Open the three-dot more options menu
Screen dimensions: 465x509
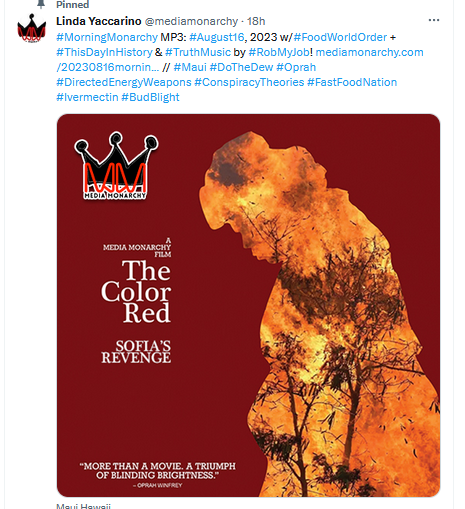[x=433, y=21]
